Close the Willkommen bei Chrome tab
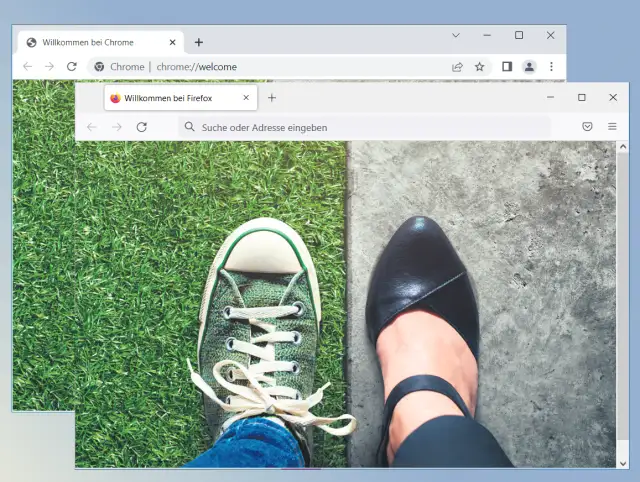 172,42
